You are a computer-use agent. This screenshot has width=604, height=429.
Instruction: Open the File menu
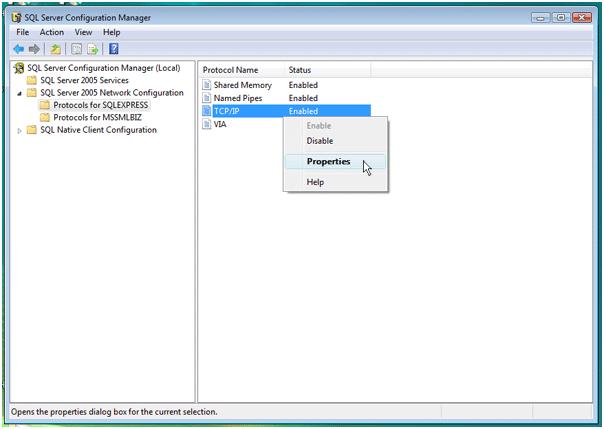tap(23, 32)
